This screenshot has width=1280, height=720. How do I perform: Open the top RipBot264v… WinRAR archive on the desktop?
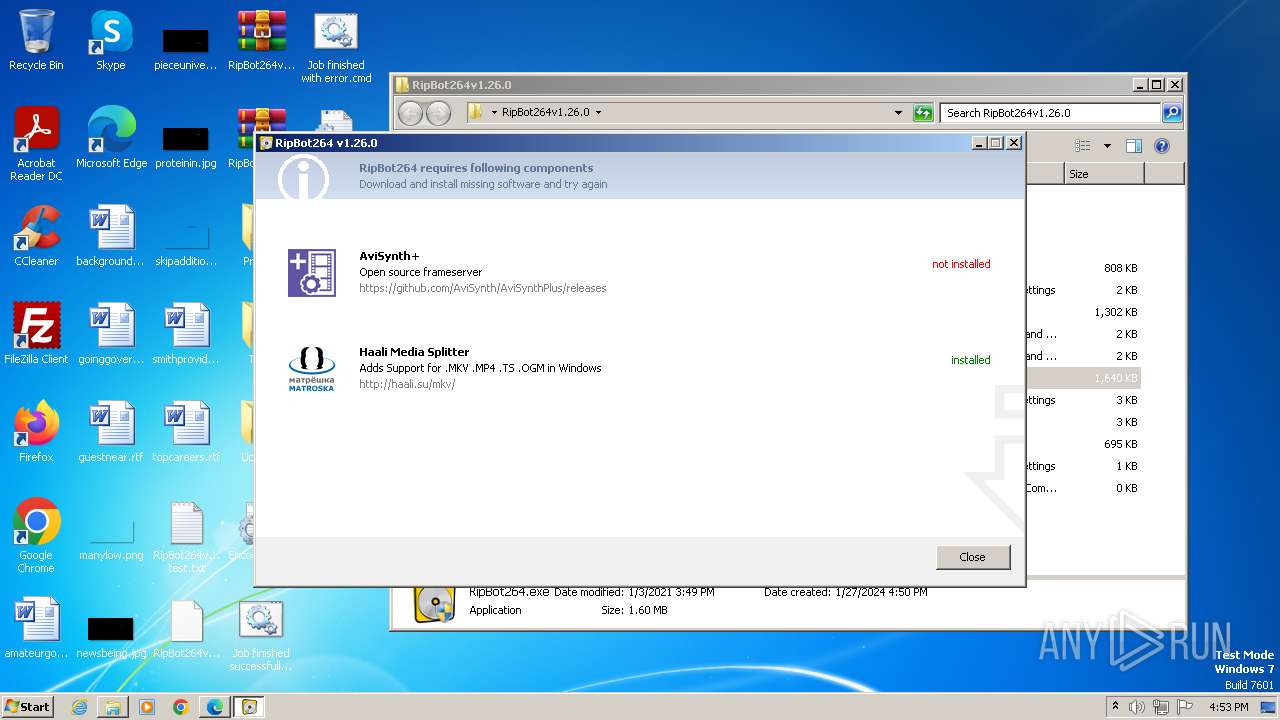(x=261, y=40)
